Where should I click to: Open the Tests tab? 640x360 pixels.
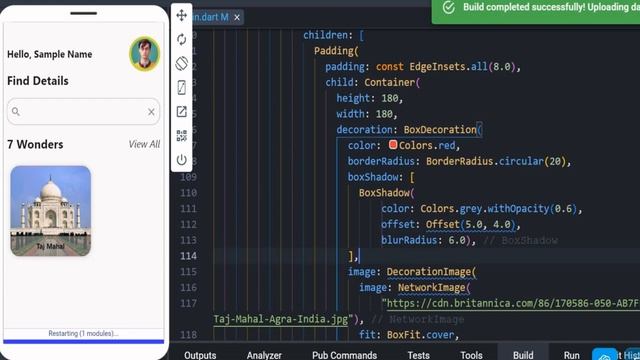point(418,355)
